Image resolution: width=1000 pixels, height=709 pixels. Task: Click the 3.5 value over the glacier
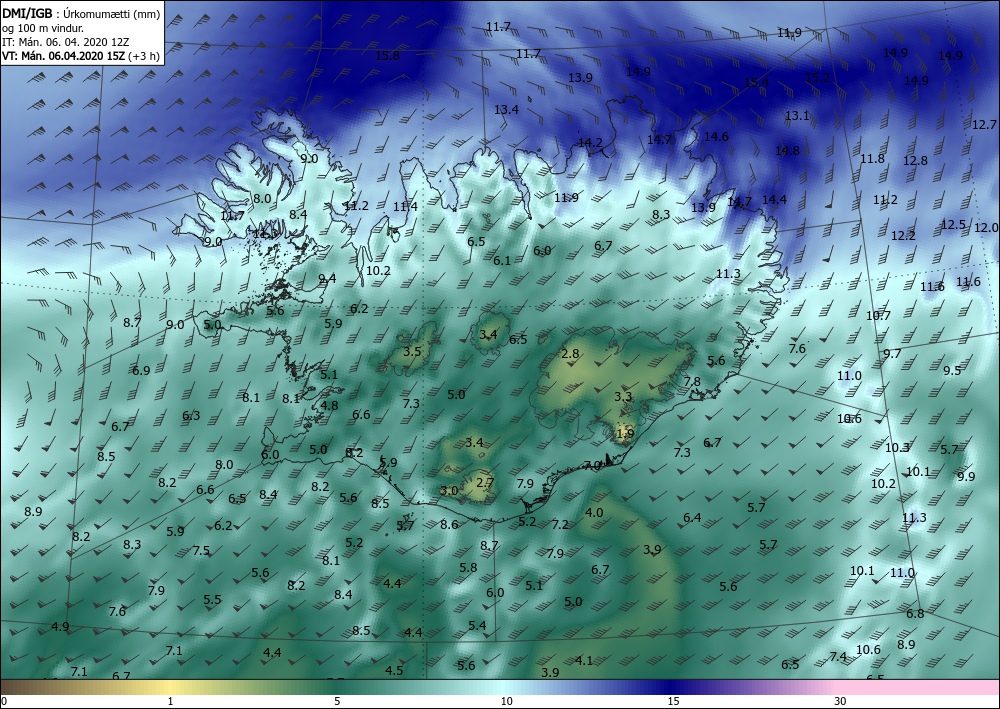[x=413, y=352]
